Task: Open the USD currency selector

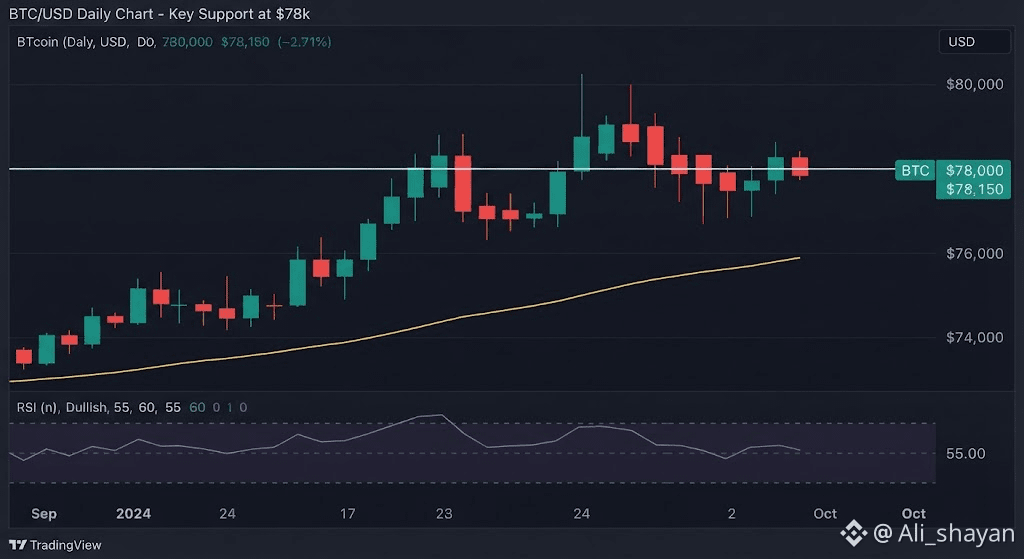Action: (974, 42)
